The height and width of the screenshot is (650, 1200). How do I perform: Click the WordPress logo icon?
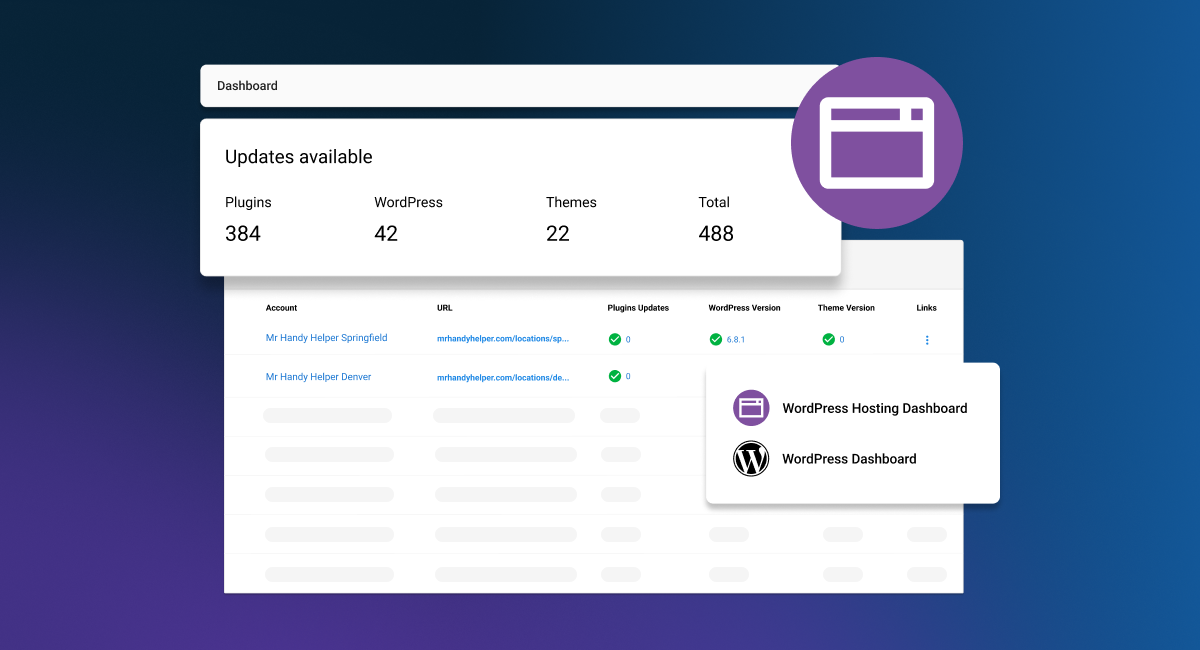coord(751,459)
